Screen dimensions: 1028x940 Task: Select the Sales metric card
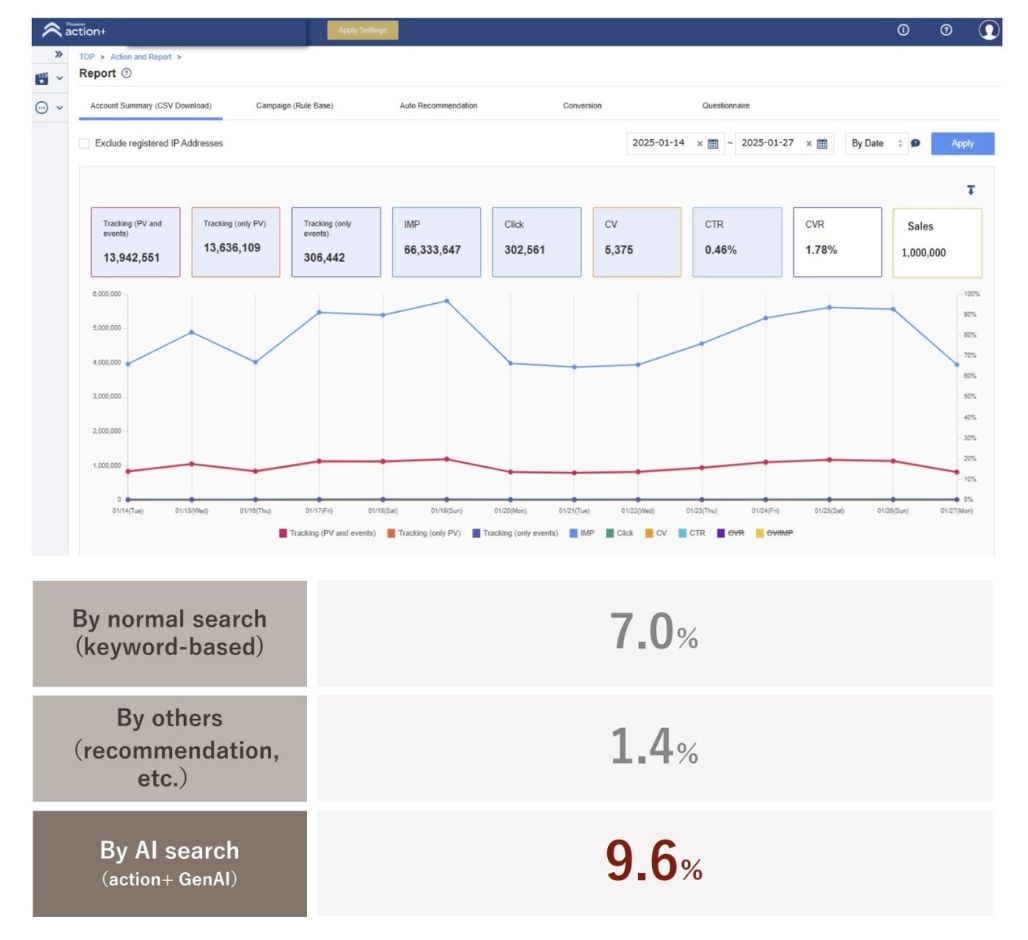click(x=937, y=242)
